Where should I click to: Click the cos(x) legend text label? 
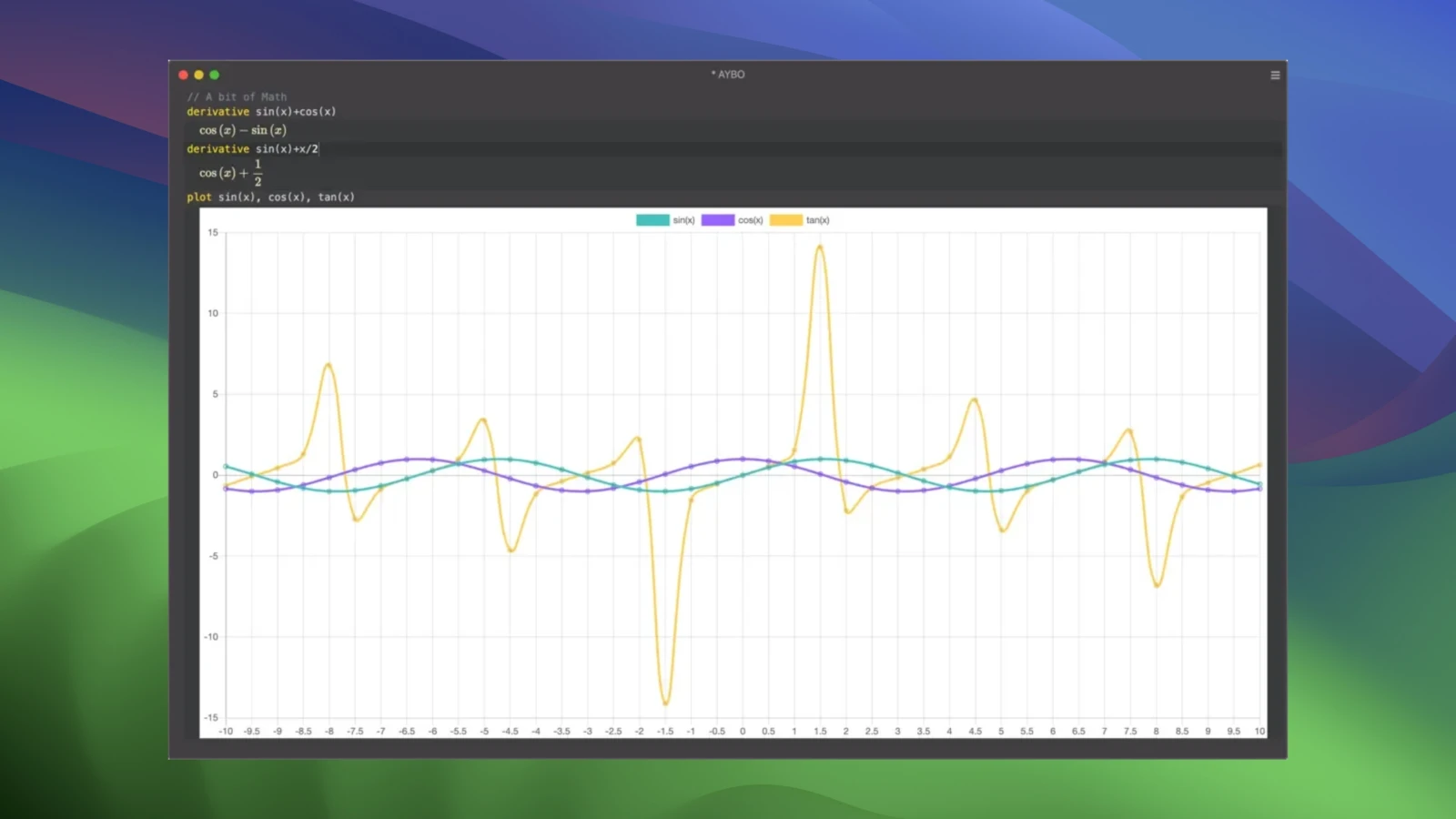tap(750, 220)
